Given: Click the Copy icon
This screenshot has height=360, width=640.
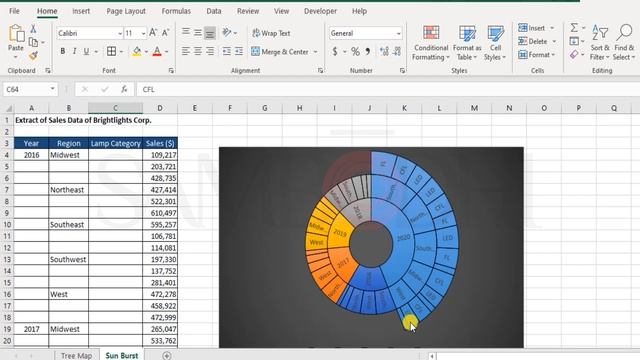Looking at the screenshot, I should (33, 42).
